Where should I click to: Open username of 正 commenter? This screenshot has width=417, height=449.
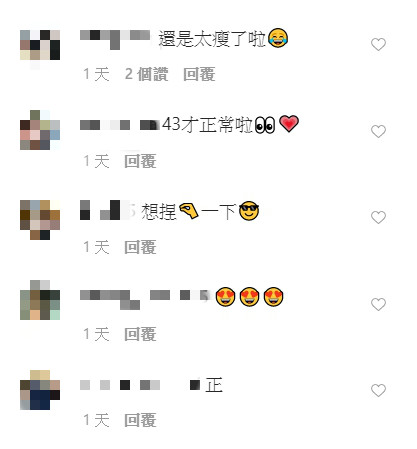click(x=140, y=385)
